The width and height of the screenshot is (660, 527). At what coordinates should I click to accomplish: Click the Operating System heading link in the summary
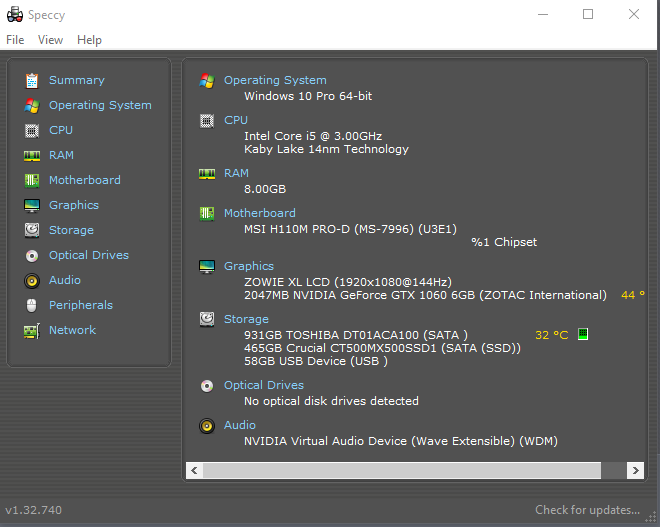pos(275,80)
